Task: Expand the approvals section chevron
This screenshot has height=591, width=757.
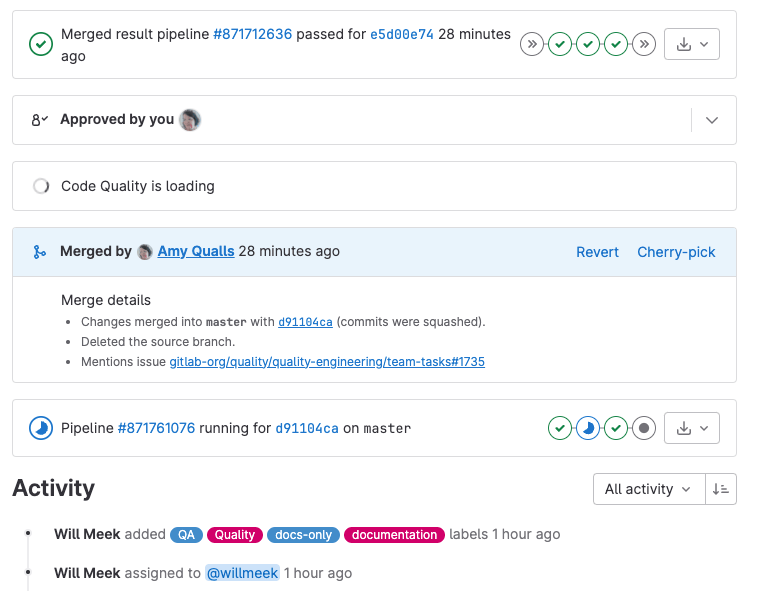Action: coord(712,120)
